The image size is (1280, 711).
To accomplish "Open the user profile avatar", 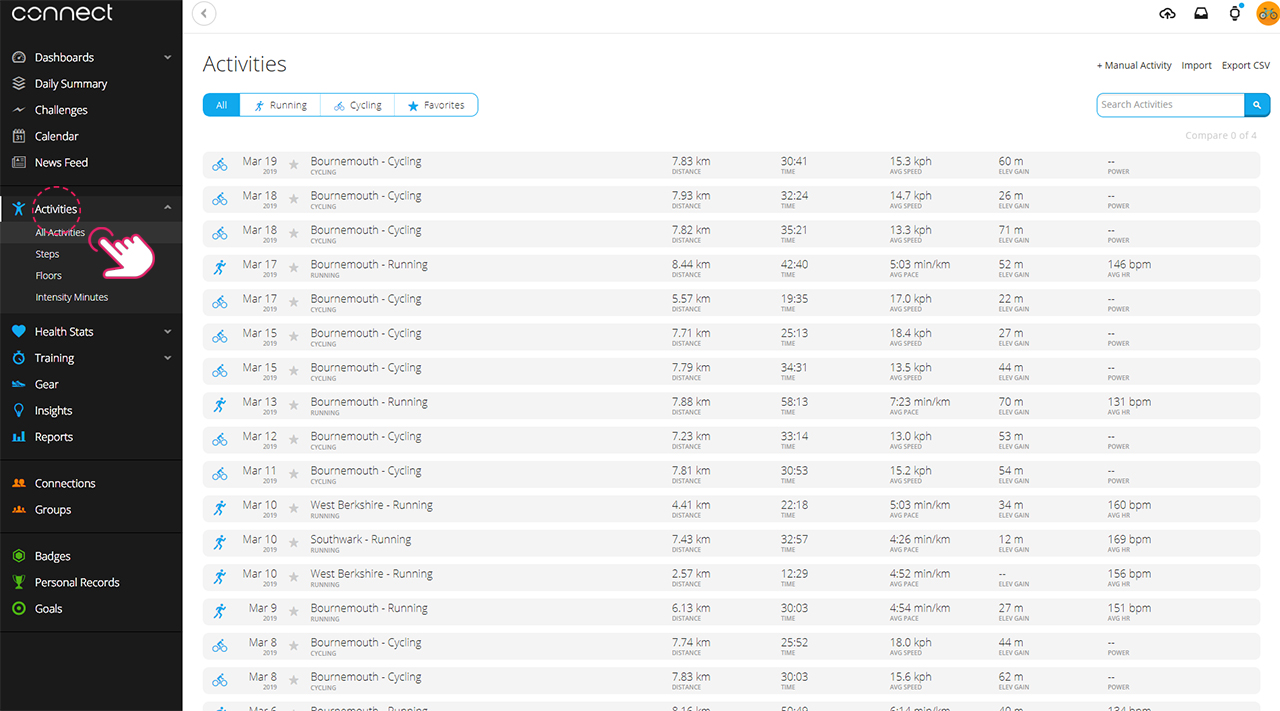I will click(1267, 14).
